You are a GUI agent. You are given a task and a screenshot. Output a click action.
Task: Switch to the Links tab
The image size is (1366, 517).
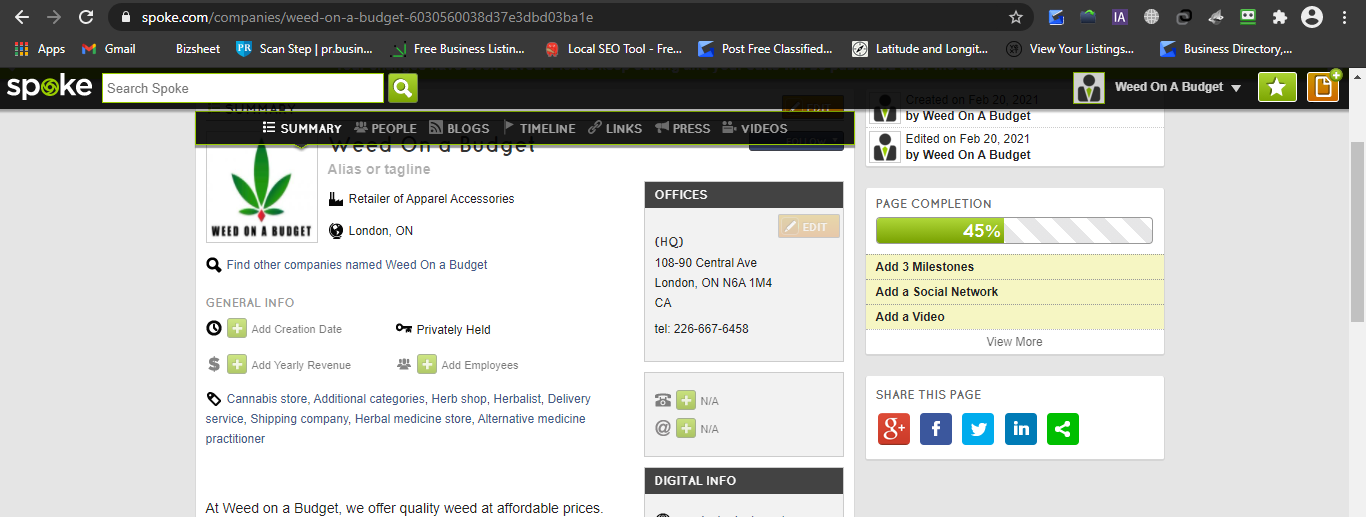615,128
